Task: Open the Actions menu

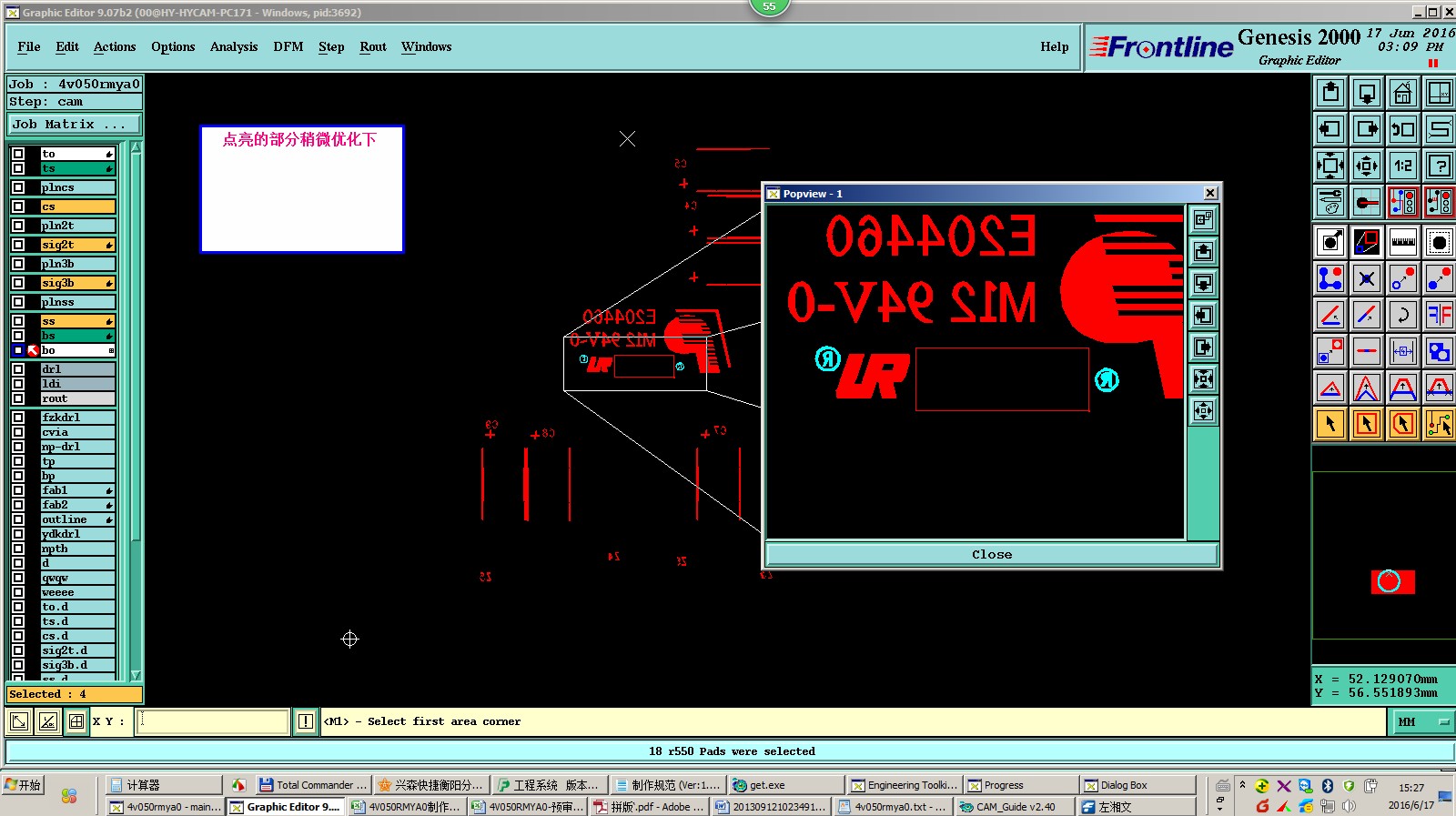Action: (115, 46)
